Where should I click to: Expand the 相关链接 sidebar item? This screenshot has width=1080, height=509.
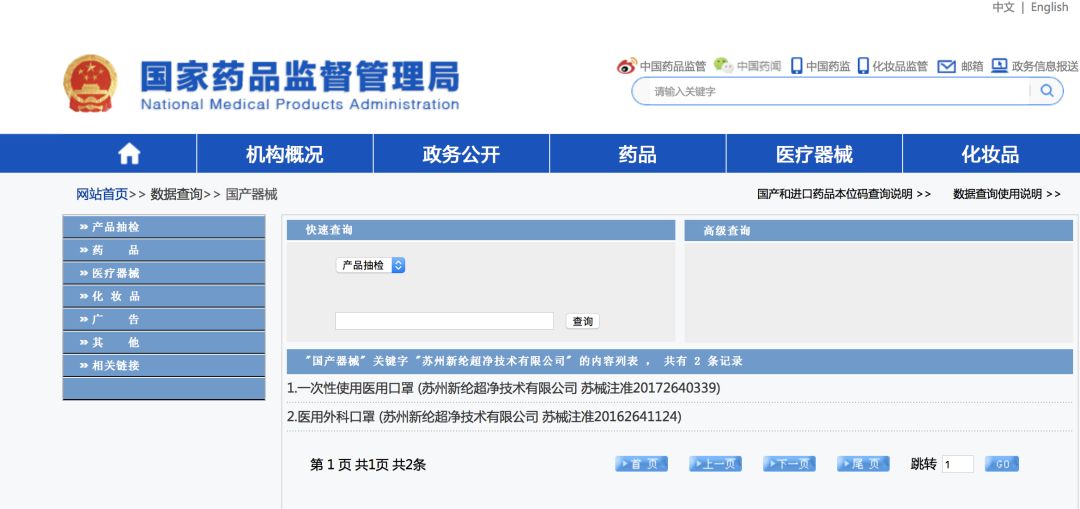tap(164, 366)
